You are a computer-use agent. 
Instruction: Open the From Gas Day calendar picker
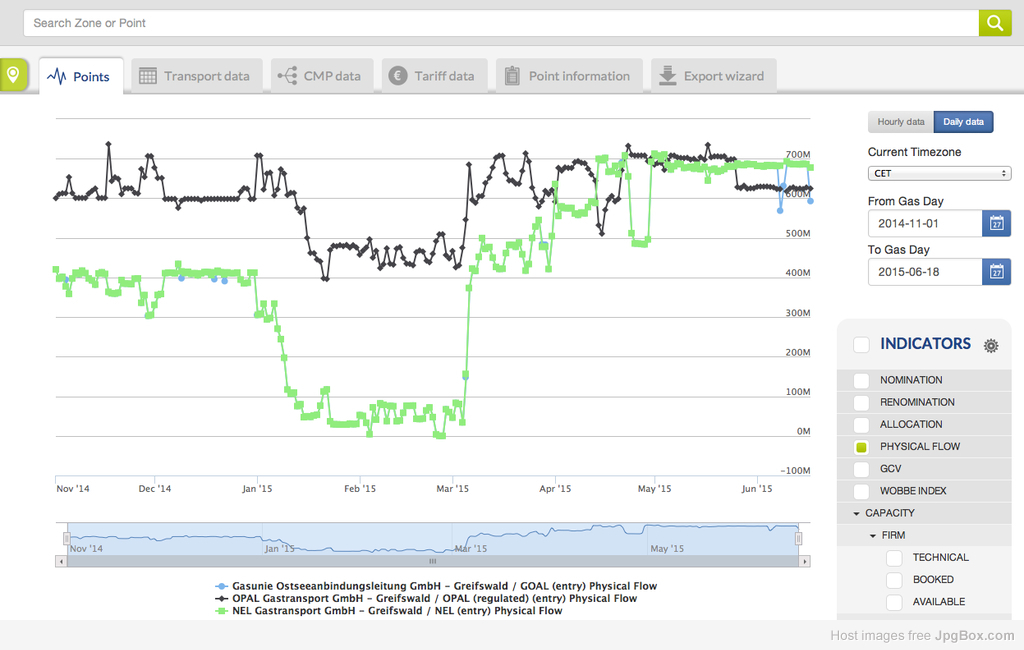click(x=996, y=223)
